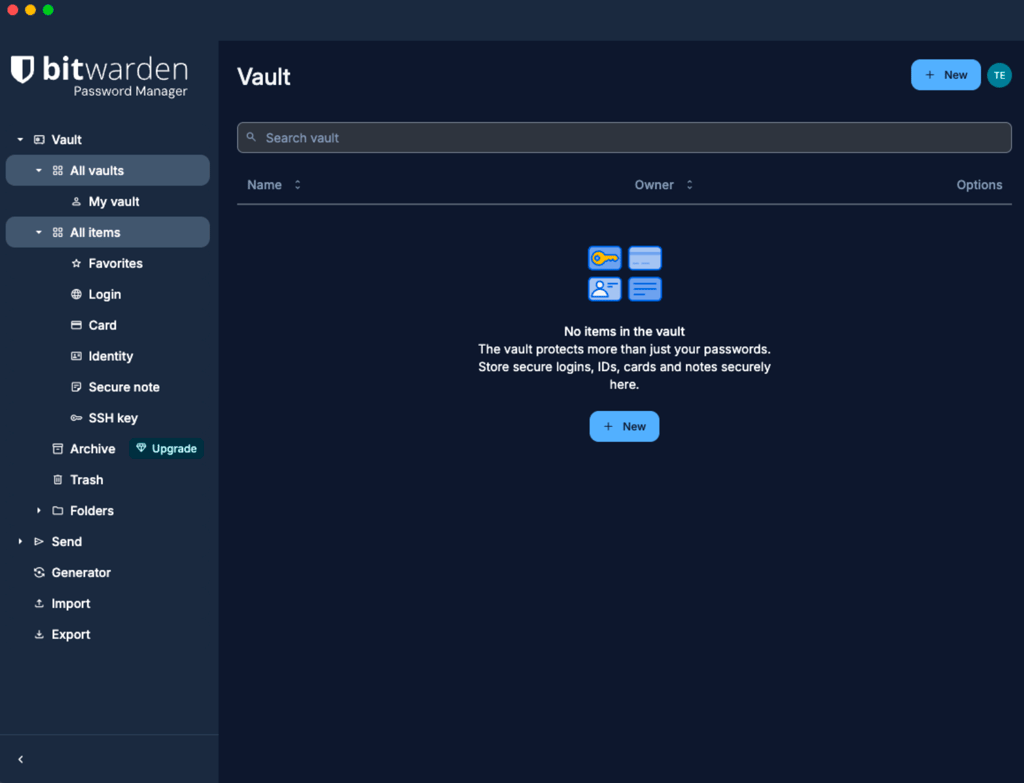1024x783 pixels.
Task: Collapse the All items chevron
Action: 39,232
